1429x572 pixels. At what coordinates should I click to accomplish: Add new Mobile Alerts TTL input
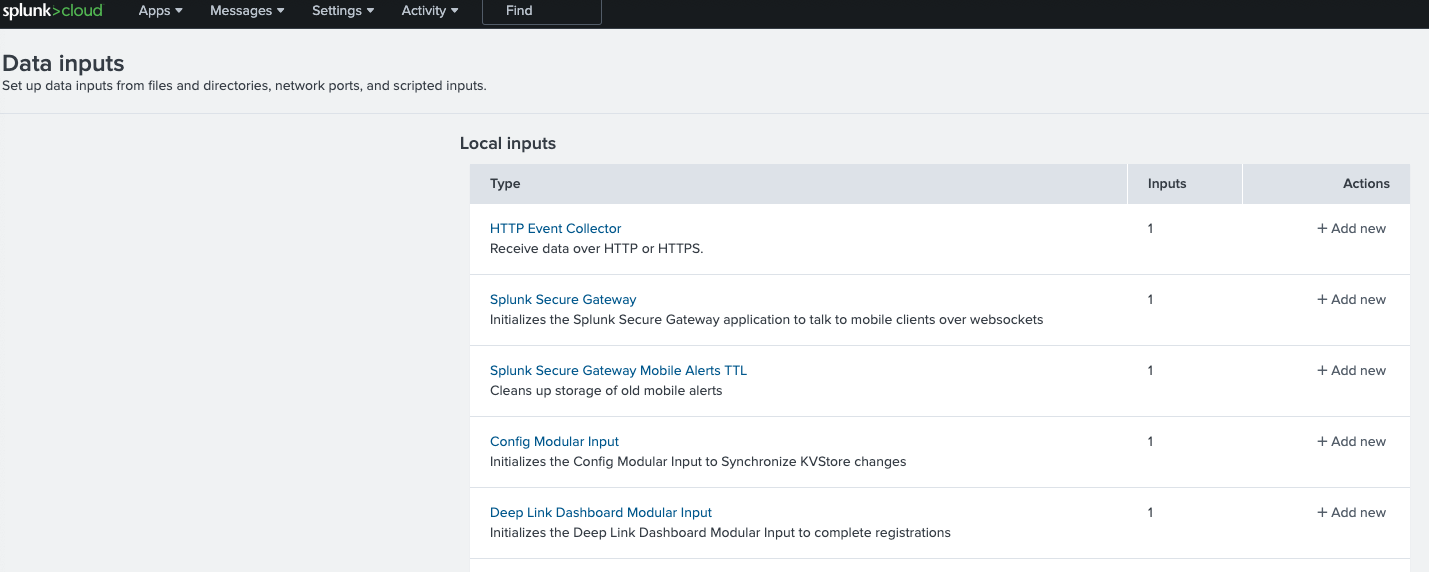[1351, 371]
